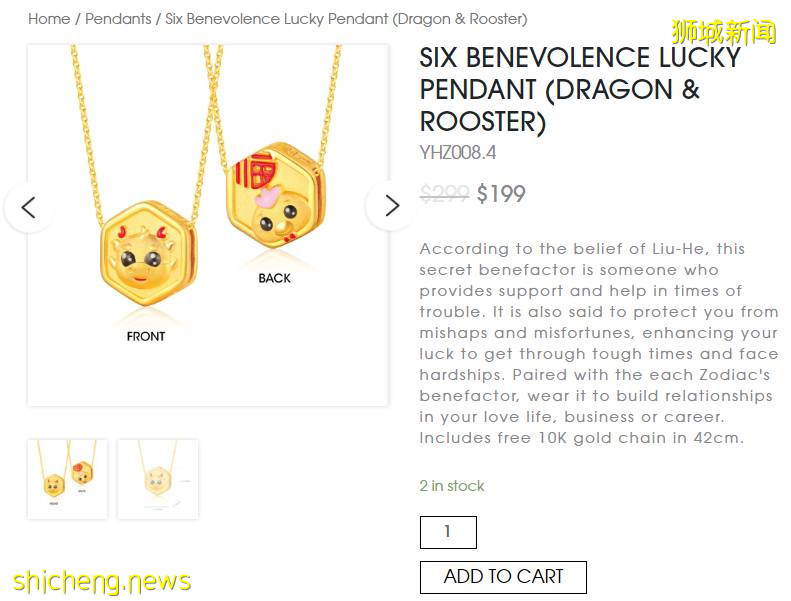Open the Pendants breadcrumb link
Image resolution: width=791 pixels, height=601 pixels.
tap(118, 19)
